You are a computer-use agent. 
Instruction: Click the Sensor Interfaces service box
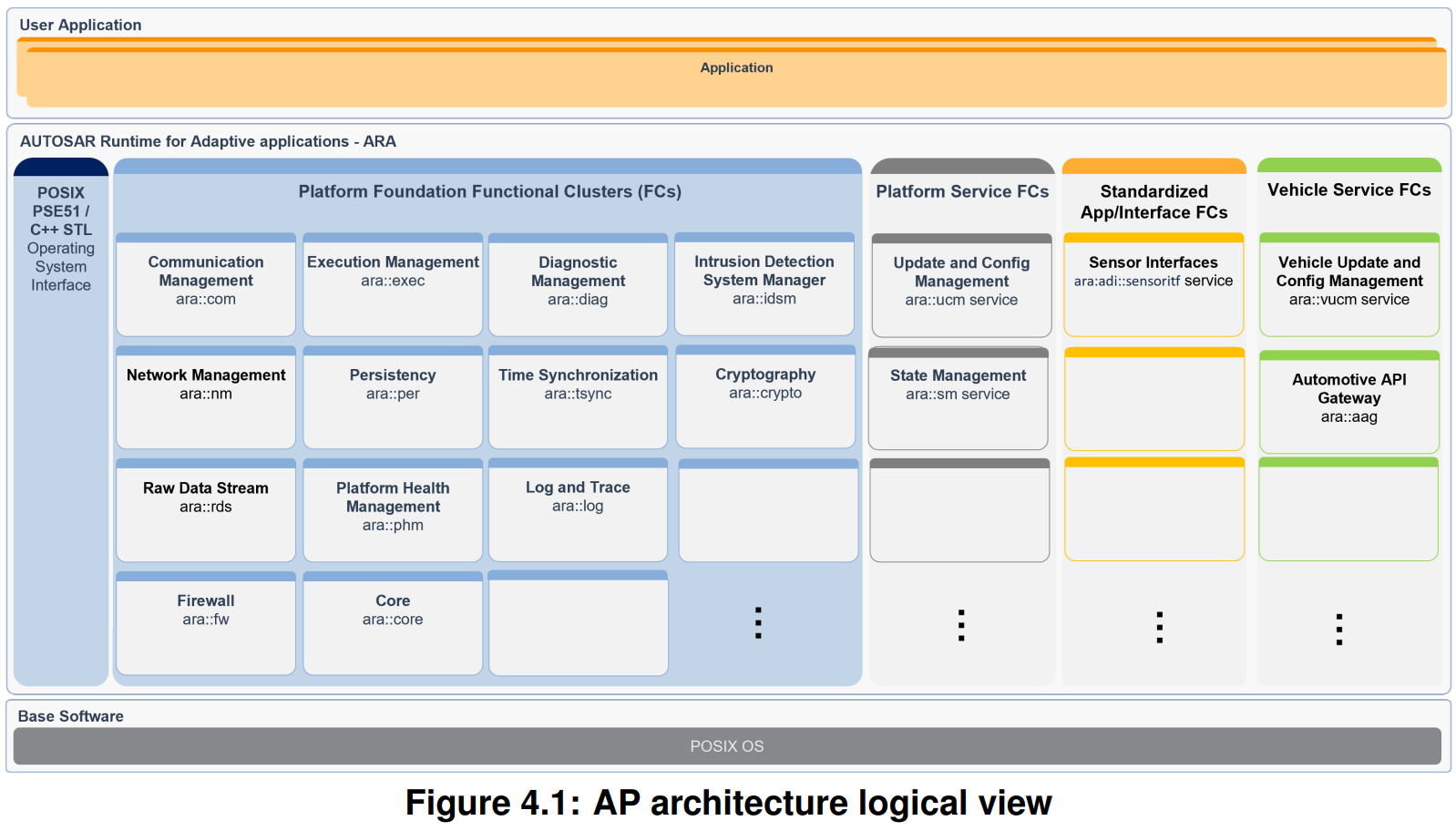(x=1154, y=285)
